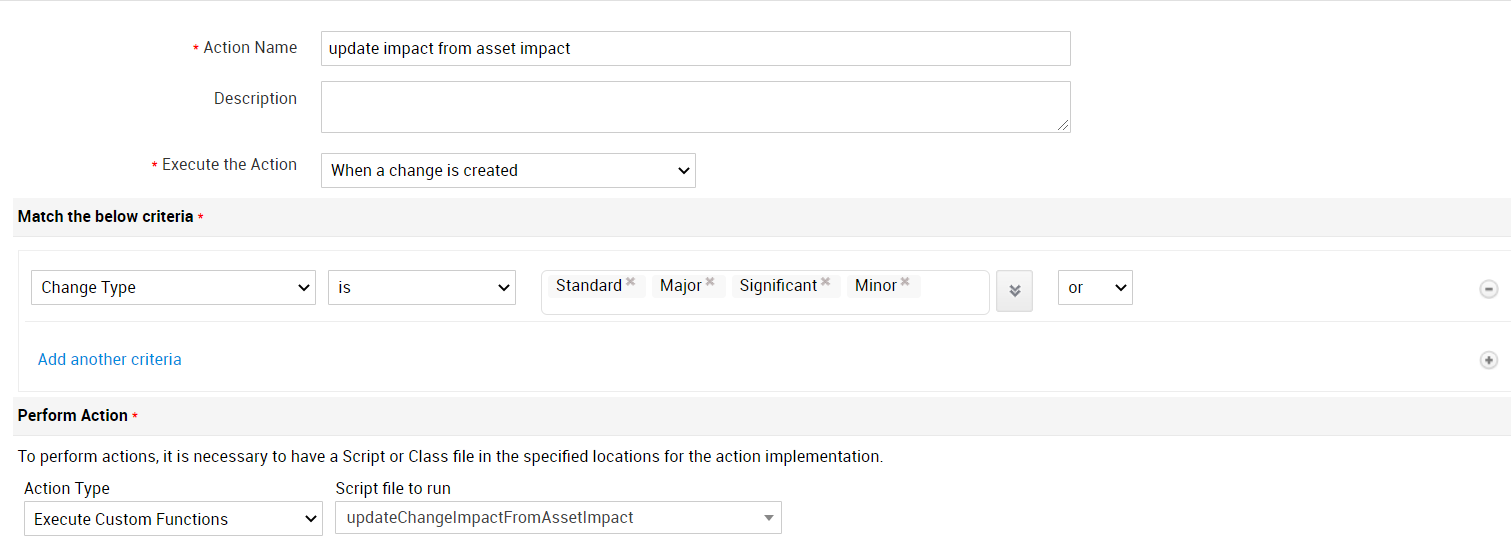Open the Script file to run dropdown

tap(558, 518)
